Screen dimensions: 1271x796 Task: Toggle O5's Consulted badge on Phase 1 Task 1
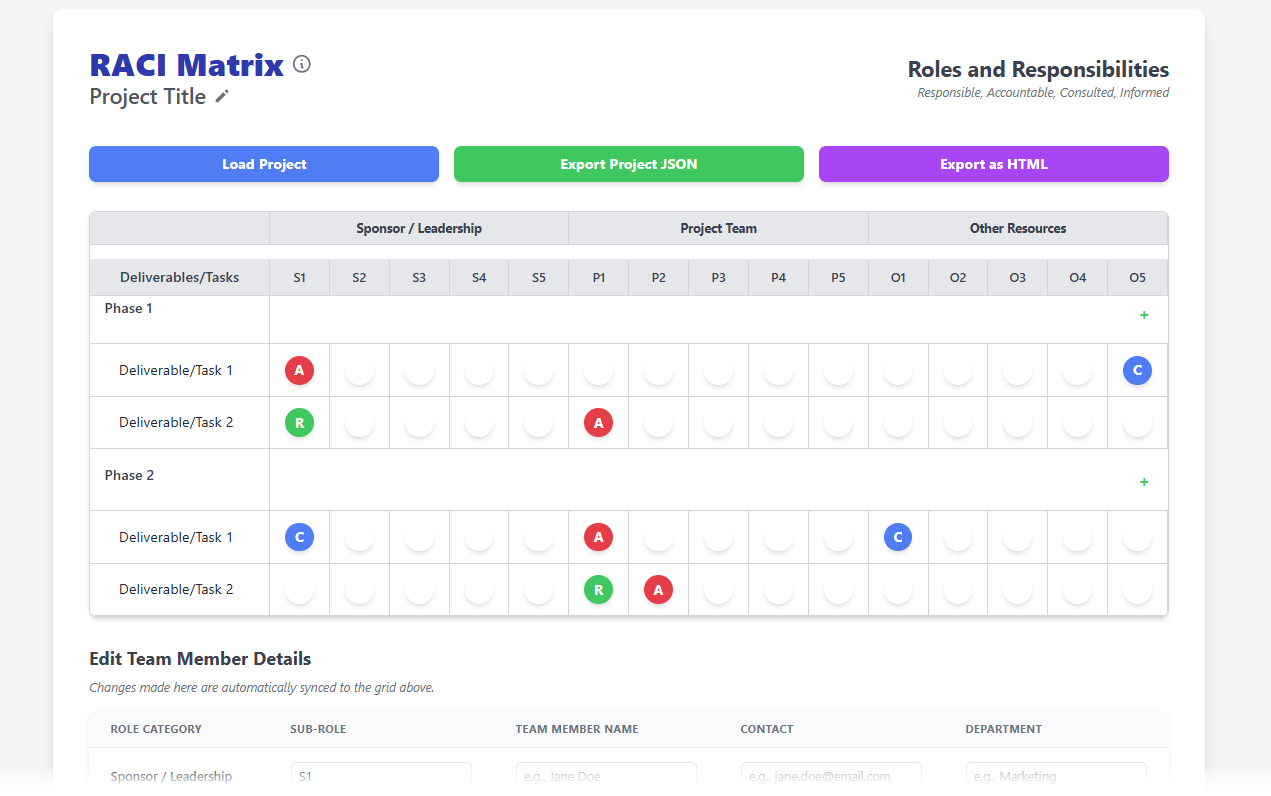click(x=1137, y=370)
